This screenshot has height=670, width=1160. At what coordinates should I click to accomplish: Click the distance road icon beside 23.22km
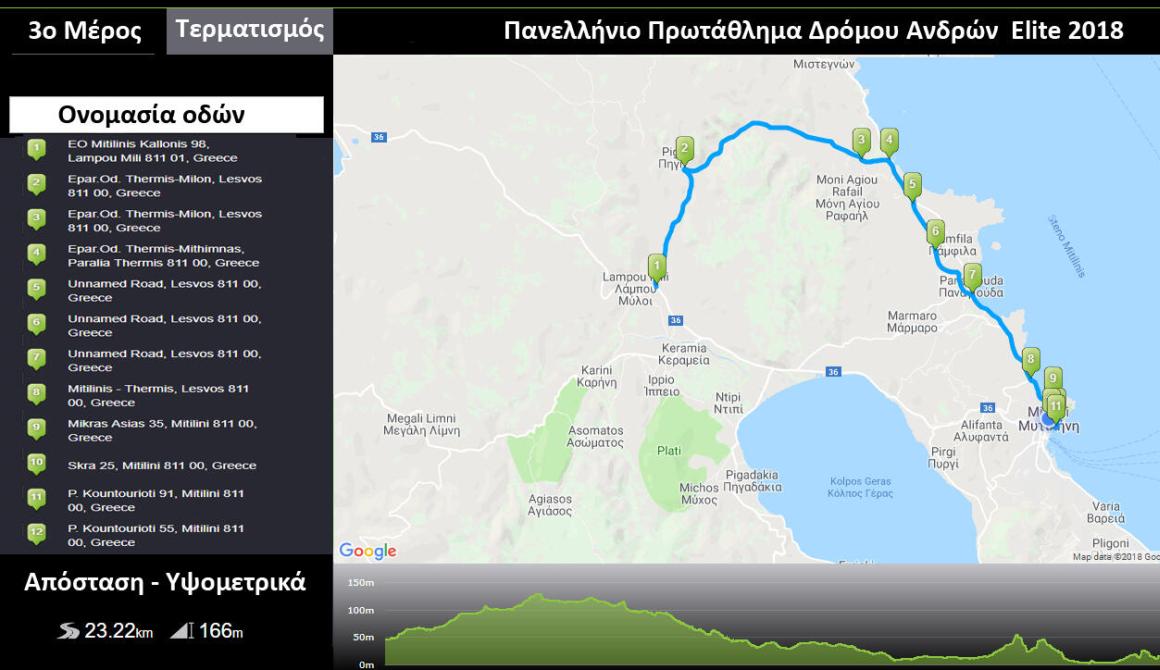[x=68, y=631]
